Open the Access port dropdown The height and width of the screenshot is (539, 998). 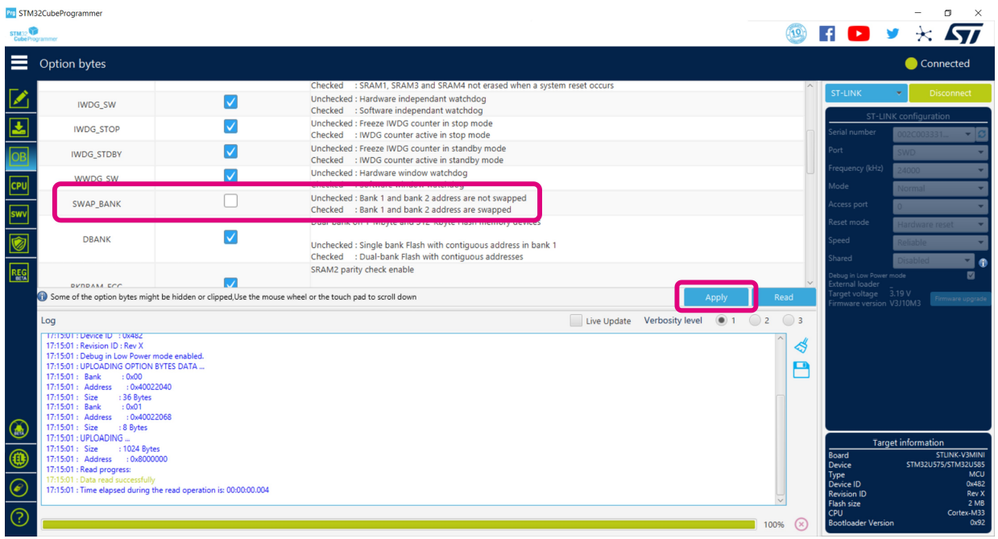940,206
